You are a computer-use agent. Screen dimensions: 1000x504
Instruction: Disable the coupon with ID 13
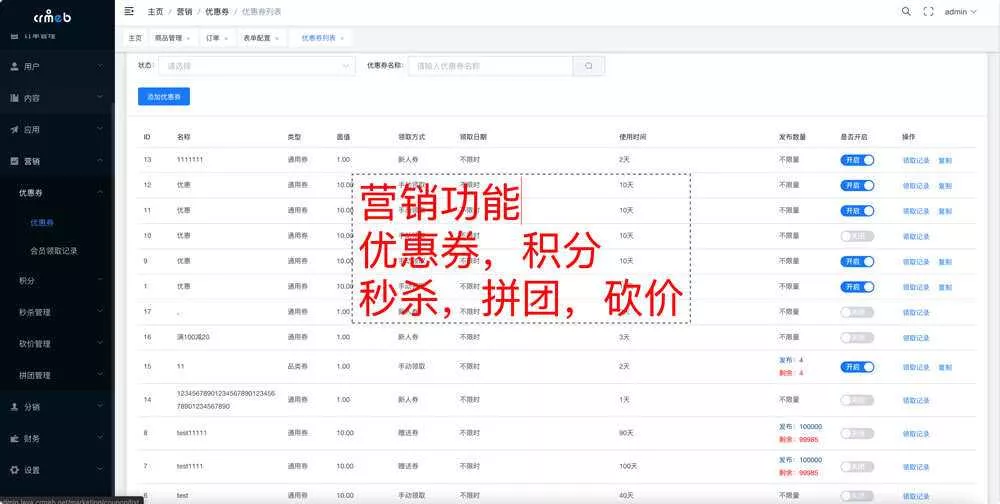pos(857,160)
